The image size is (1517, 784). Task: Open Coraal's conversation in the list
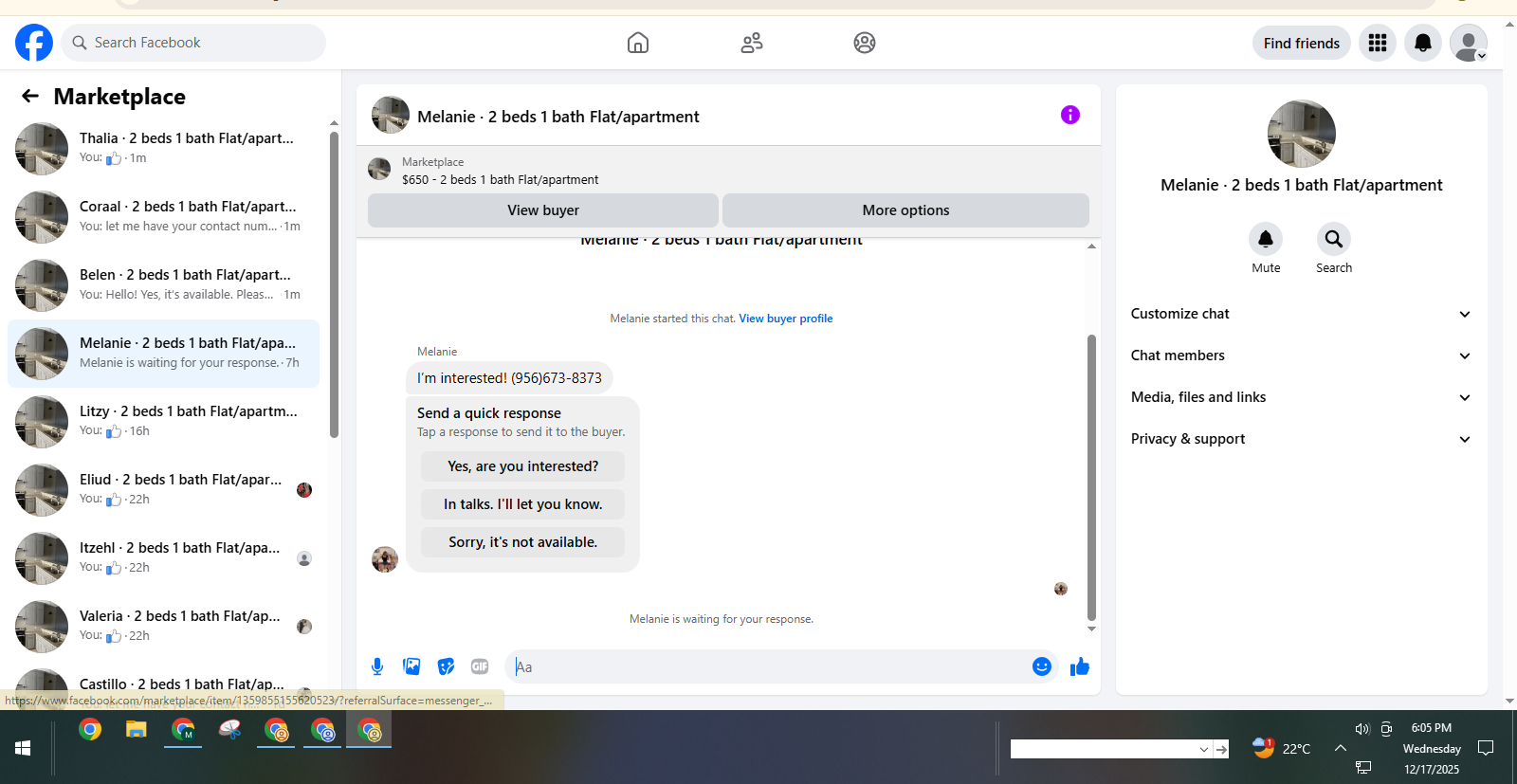click(x=163, y=217)
